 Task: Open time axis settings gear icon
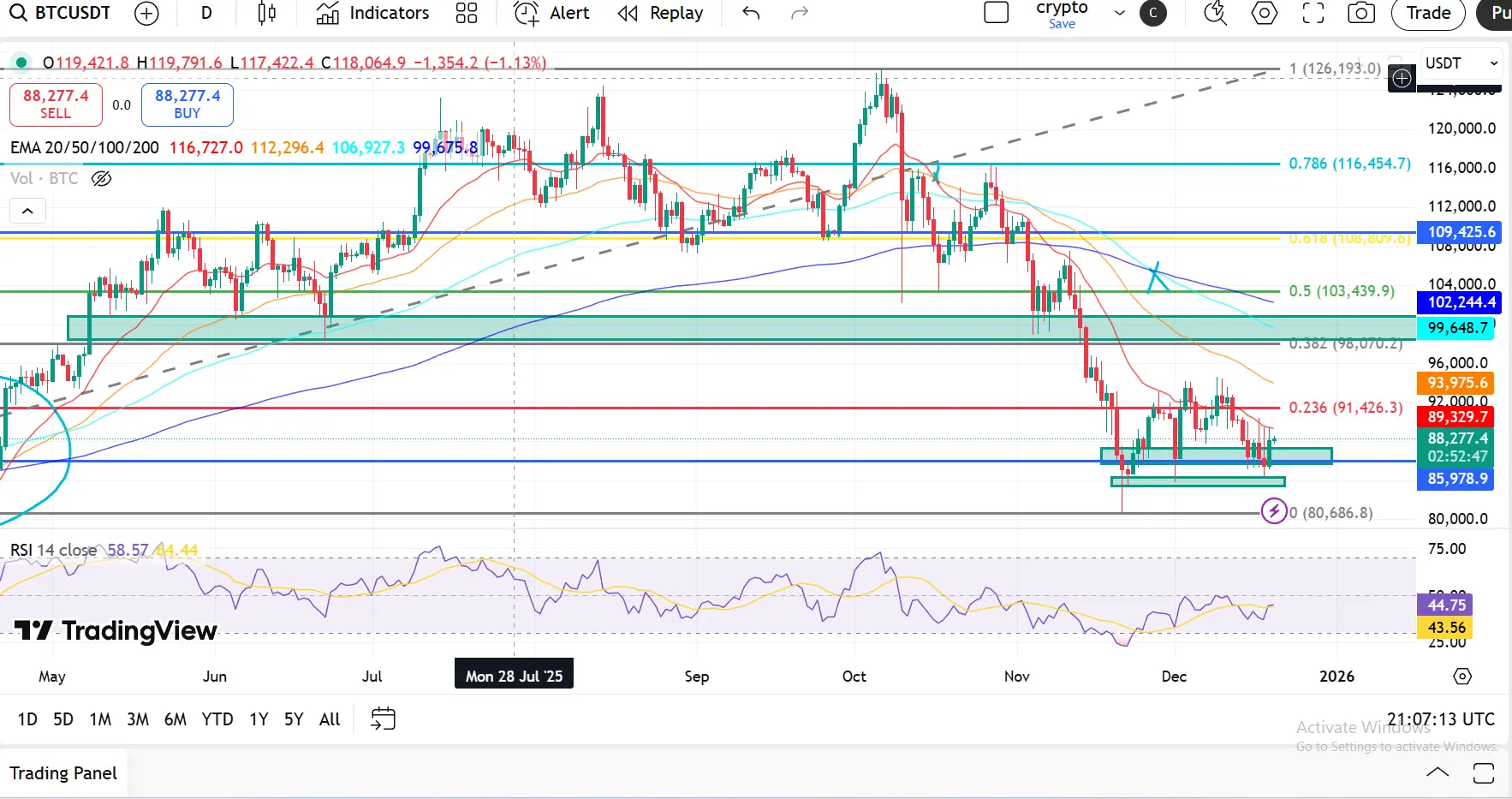coord(1462,677)
